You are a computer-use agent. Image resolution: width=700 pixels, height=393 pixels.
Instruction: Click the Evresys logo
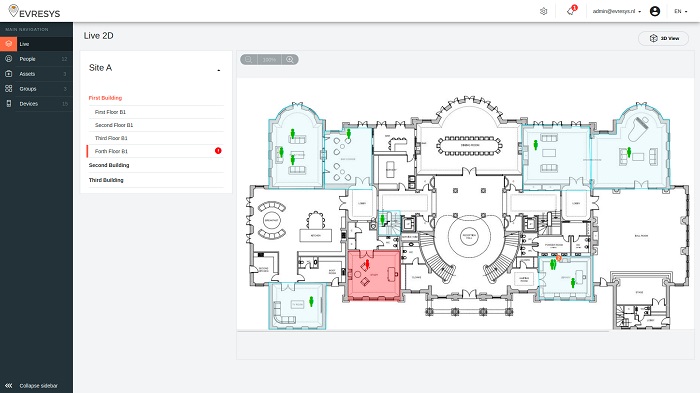(x=34, y=11)
